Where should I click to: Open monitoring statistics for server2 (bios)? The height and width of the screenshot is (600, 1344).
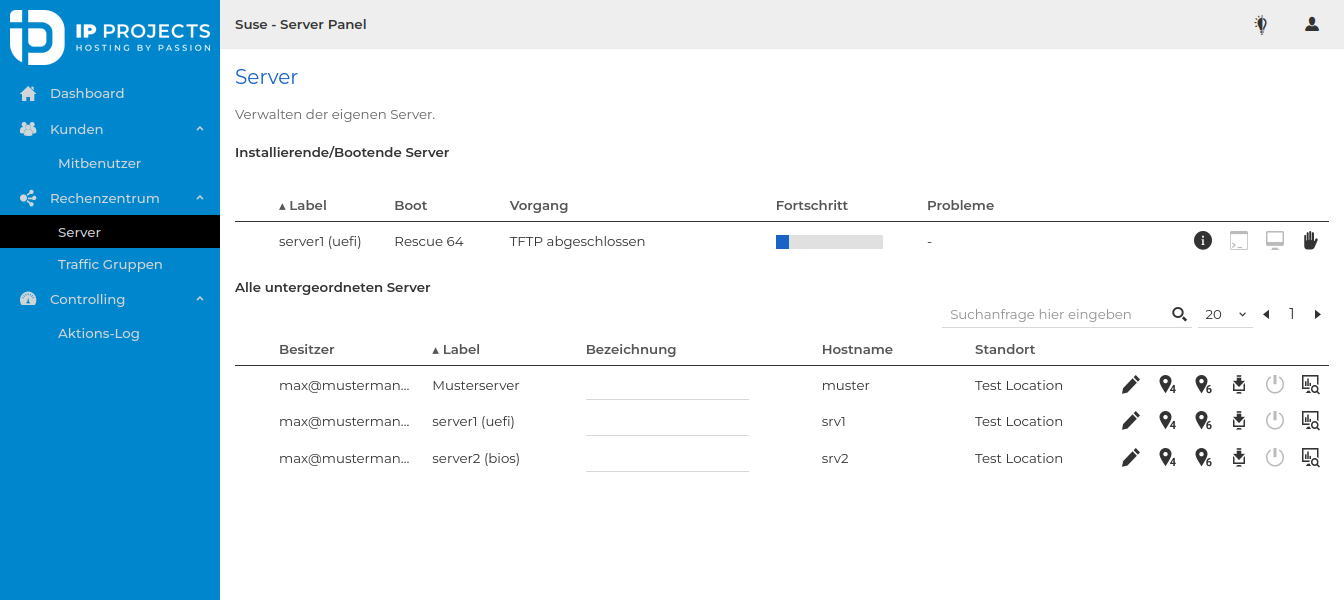click(1310, 457)
